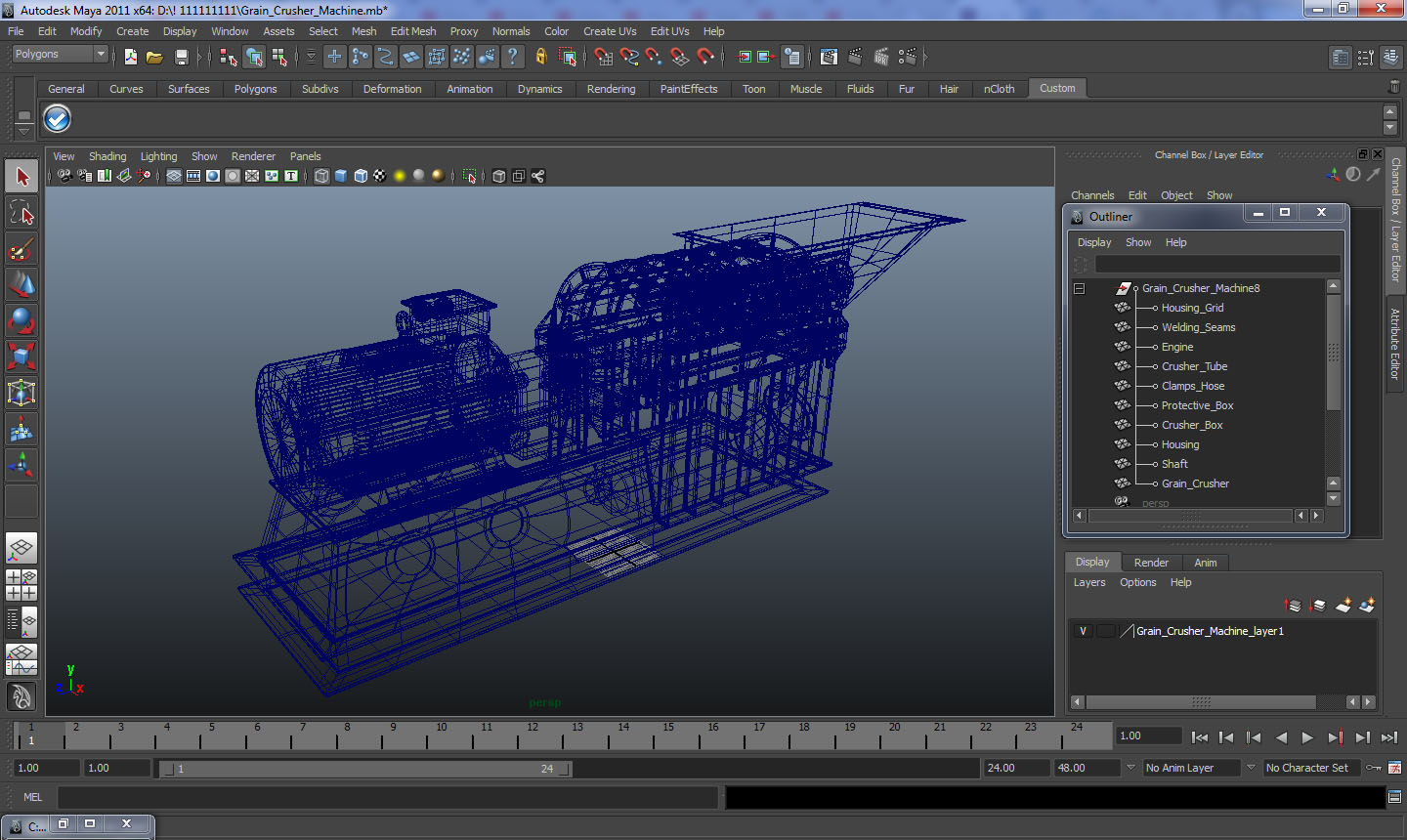The image size is (1407, 840).
Task: Activate the Move tool cone icon
Action: 21,284
